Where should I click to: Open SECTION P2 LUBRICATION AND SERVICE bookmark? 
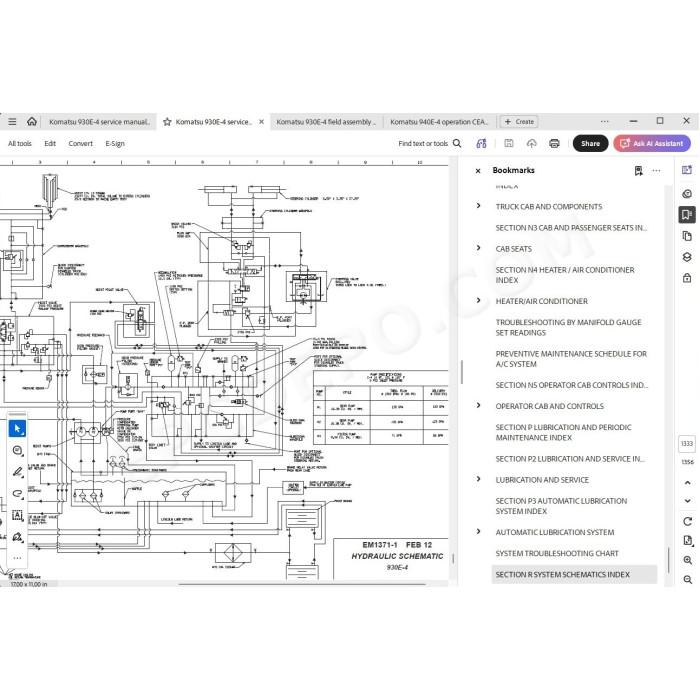pos(570,458)
